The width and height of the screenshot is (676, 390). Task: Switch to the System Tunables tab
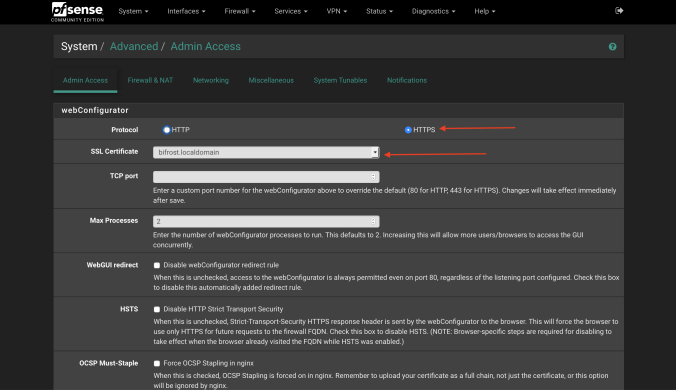tap(340, 80)
